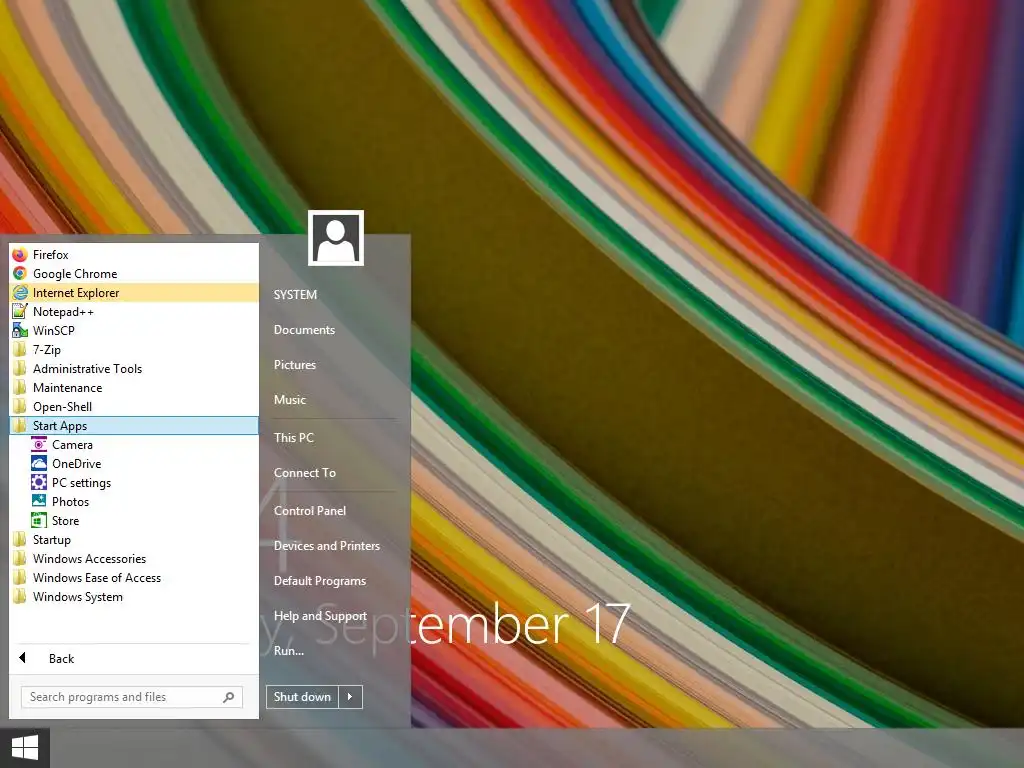
Task: Open This PC
Action: pos(294,438)
